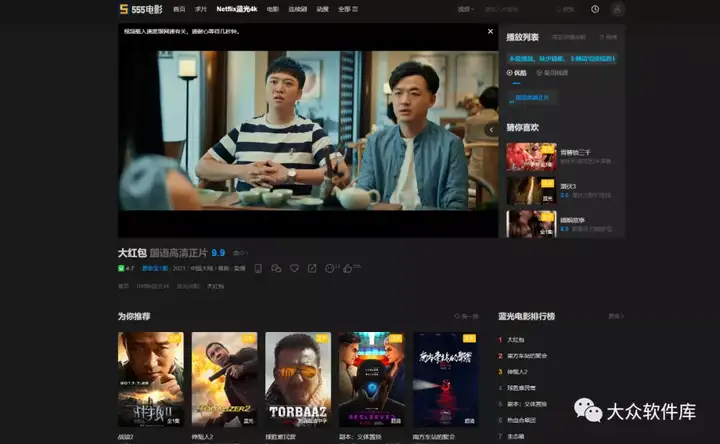Collapse the playlist side panel arrow
Viewport: 720px width, 444px height.
[491, 130]
